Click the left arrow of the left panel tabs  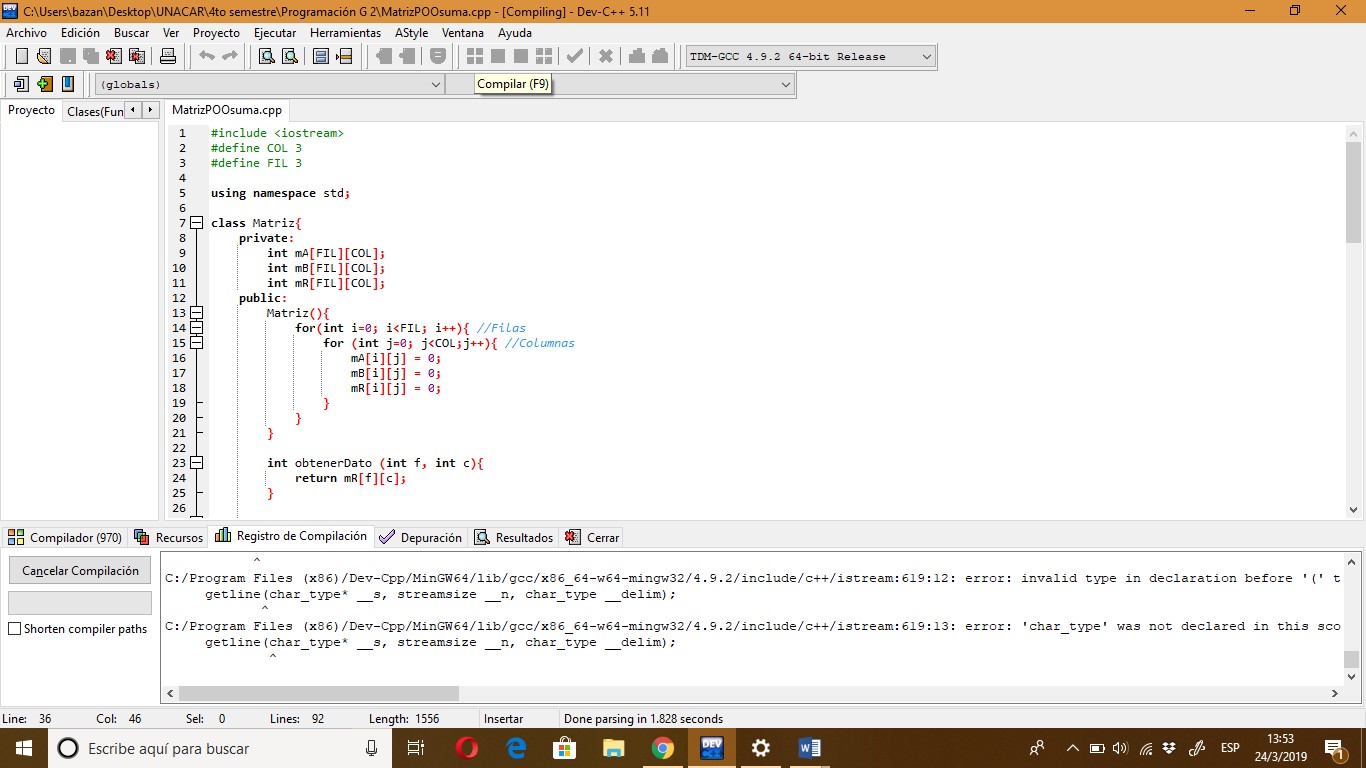click(133, 110)
